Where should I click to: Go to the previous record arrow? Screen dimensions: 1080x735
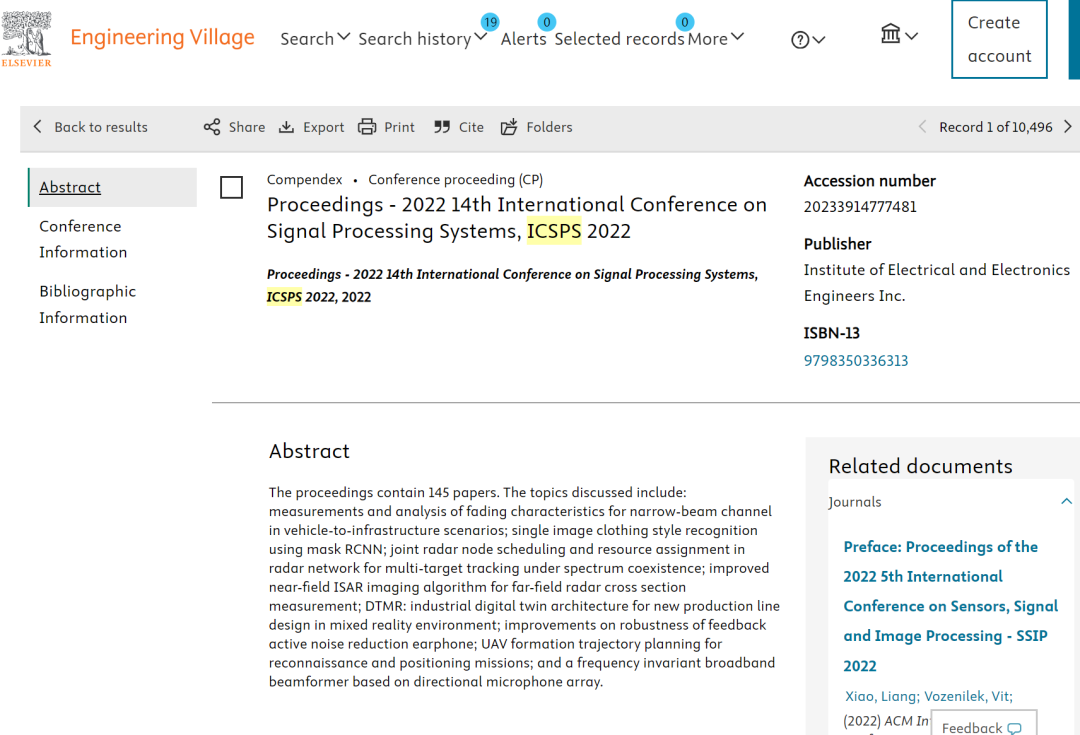[922, 127]
